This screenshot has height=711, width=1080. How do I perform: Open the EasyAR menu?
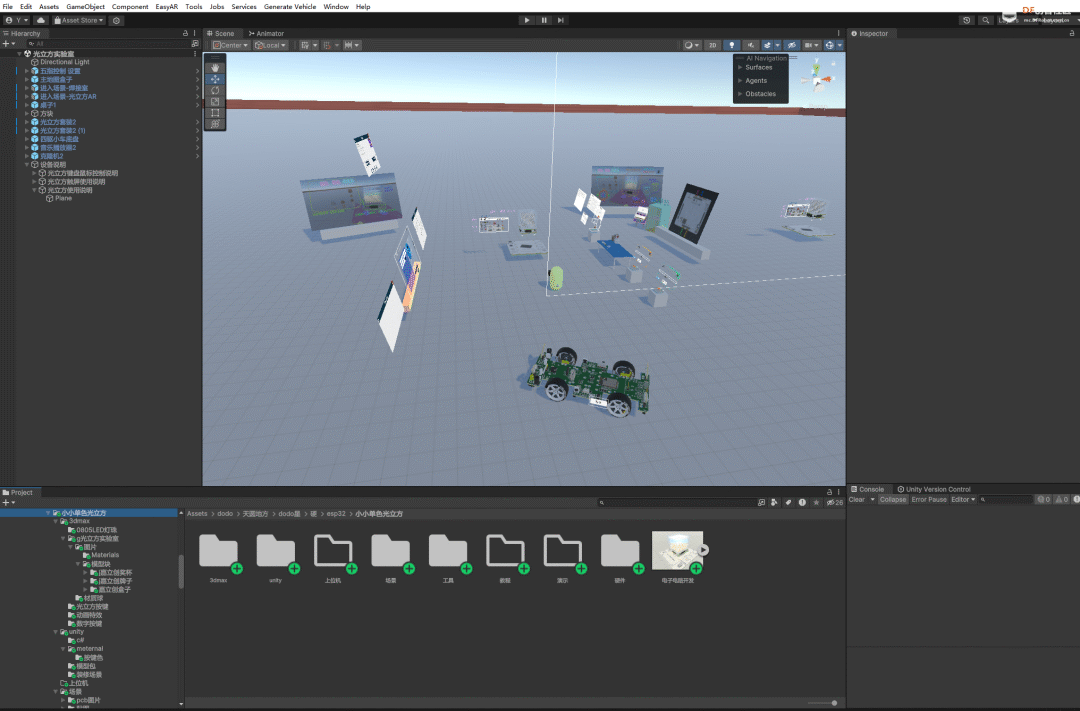coord(166,6)
